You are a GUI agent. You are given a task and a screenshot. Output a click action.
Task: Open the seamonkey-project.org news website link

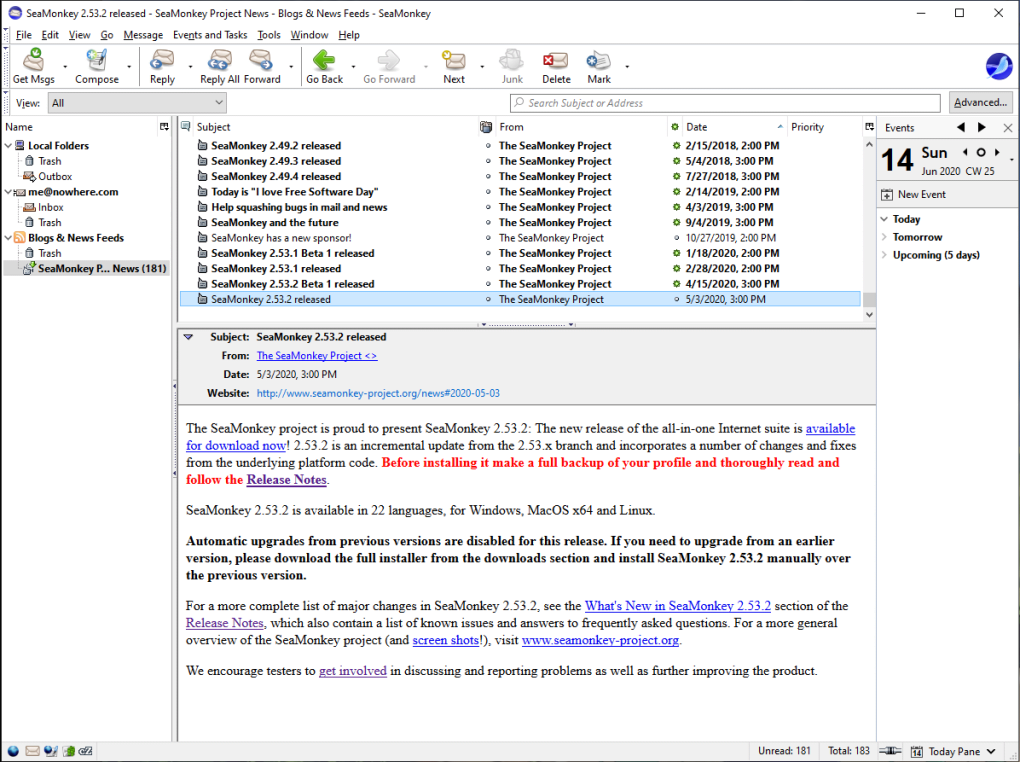[378, 393]
